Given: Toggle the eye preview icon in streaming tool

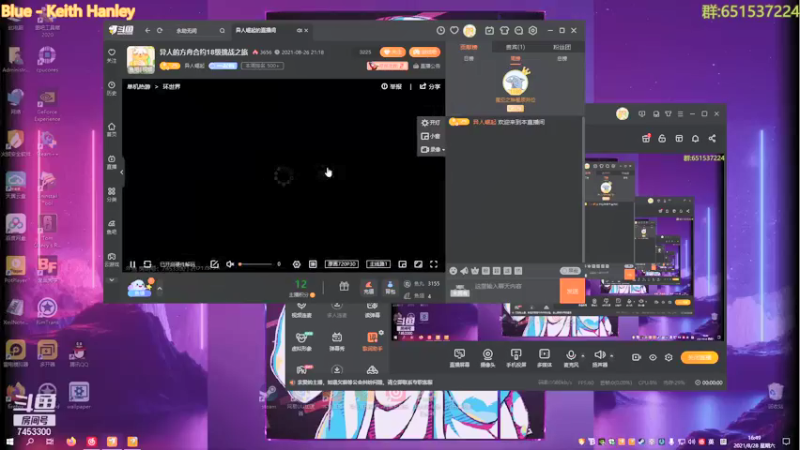Looking at the screenshot, I should 653,358.
